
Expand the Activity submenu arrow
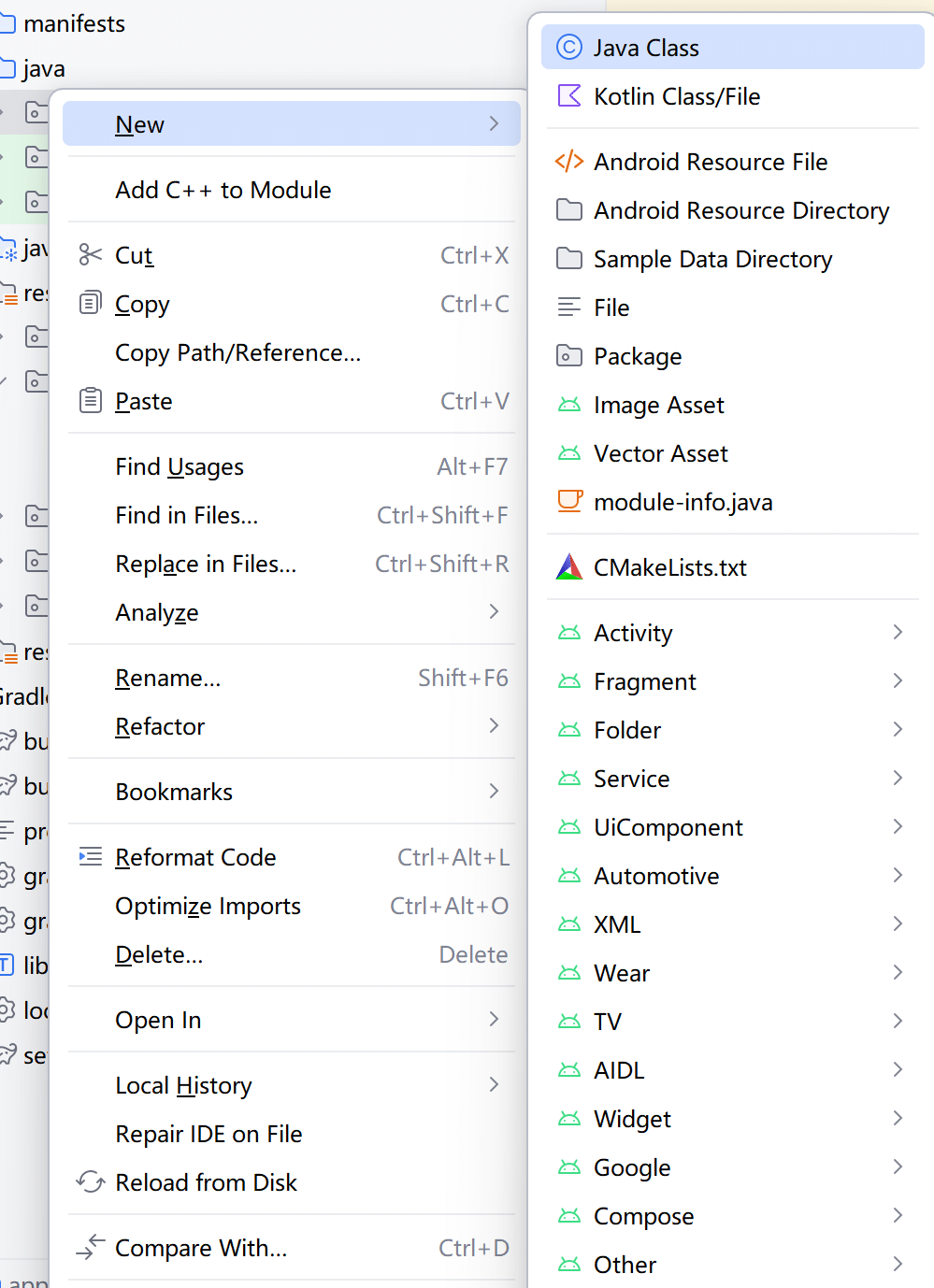[897, 633]
